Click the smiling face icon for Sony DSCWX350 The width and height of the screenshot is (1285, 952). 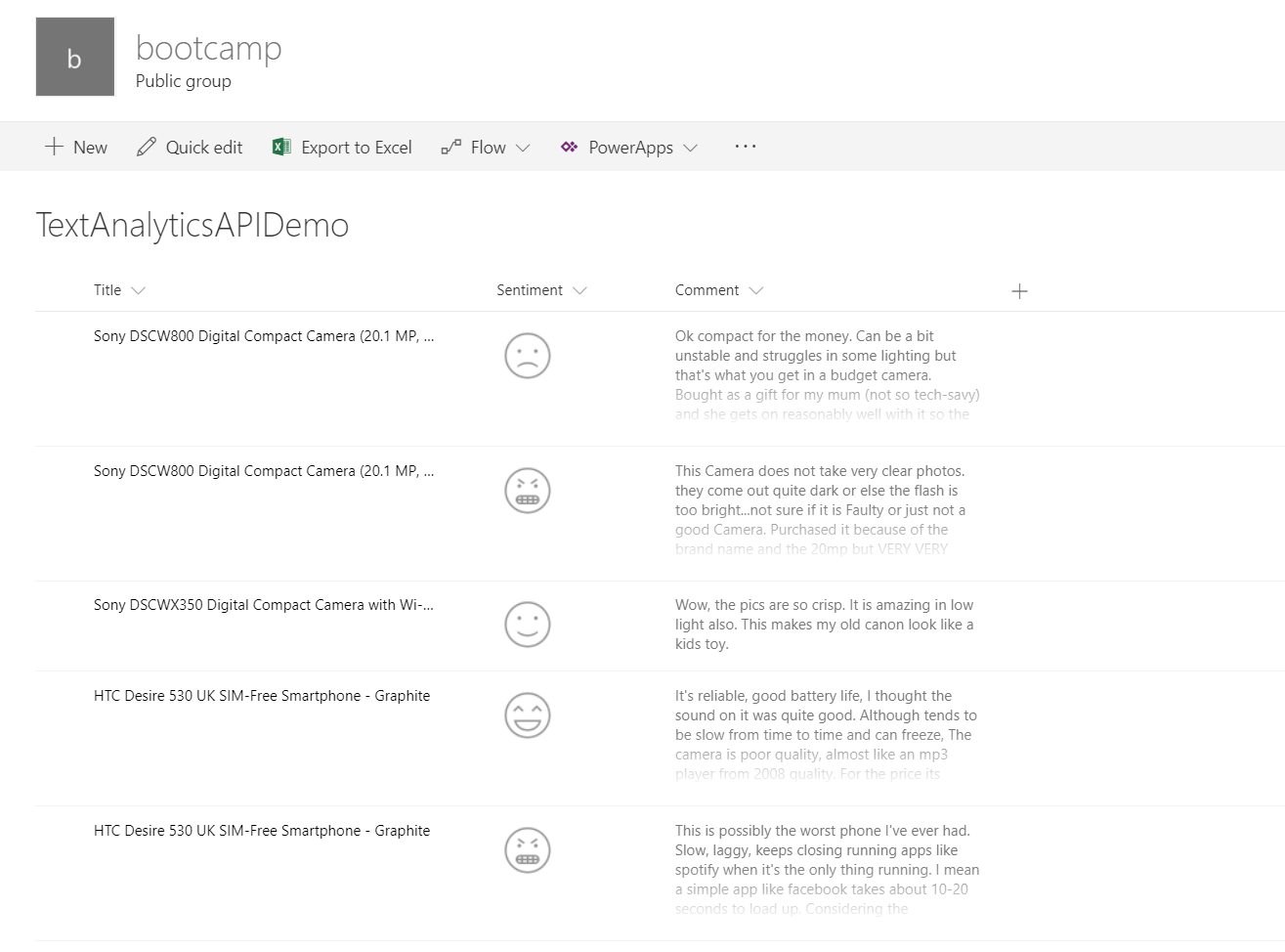click(528, 625)
